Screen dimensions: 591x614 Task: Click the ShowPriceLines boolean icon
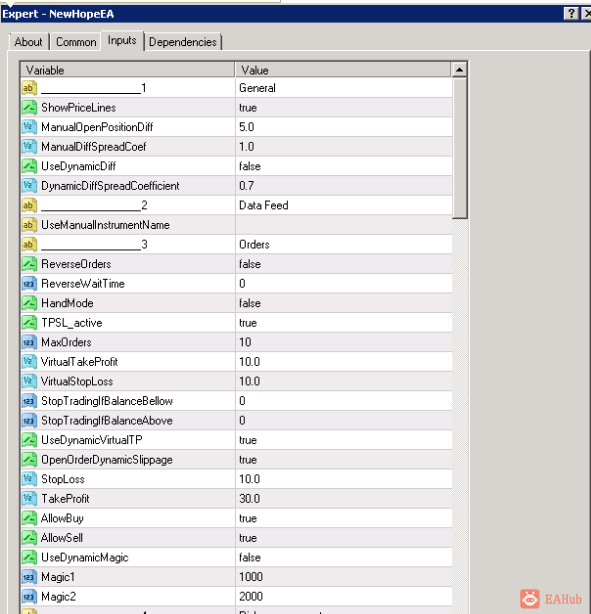(x=29, y=107)
